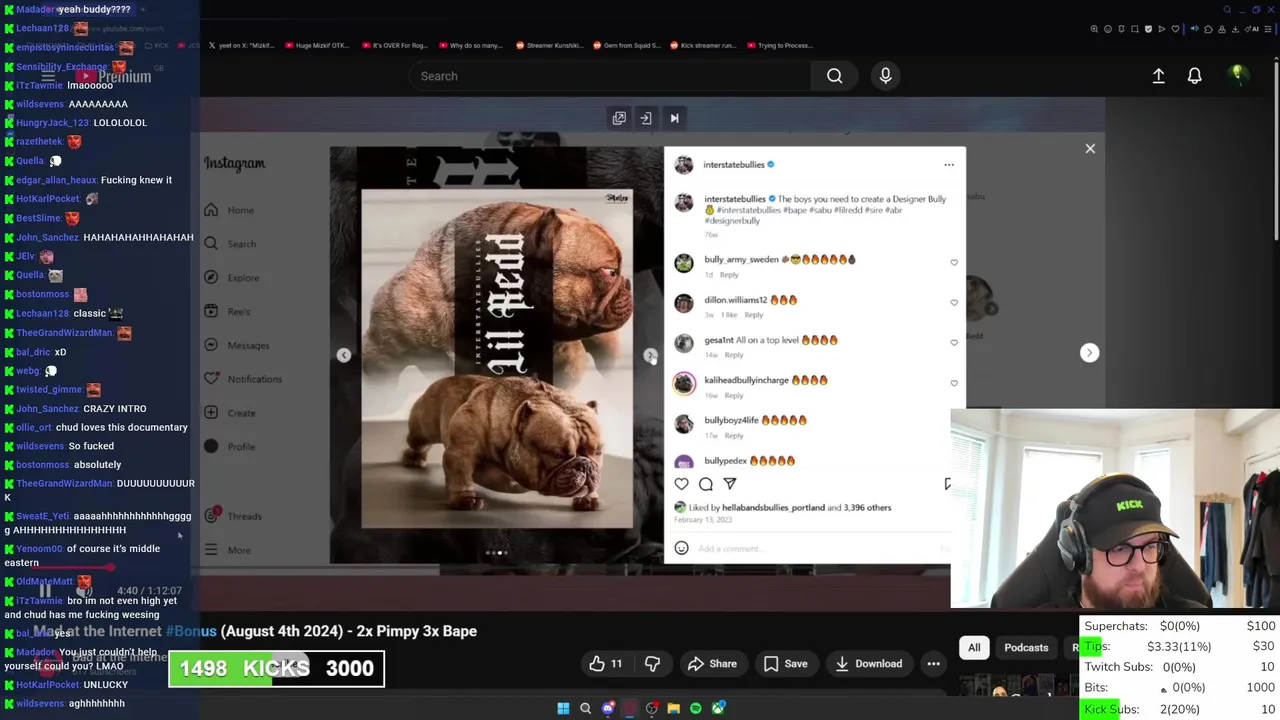
Task: Switch to 'Gem from Squid S' tab
Action: tap(628, 45)
